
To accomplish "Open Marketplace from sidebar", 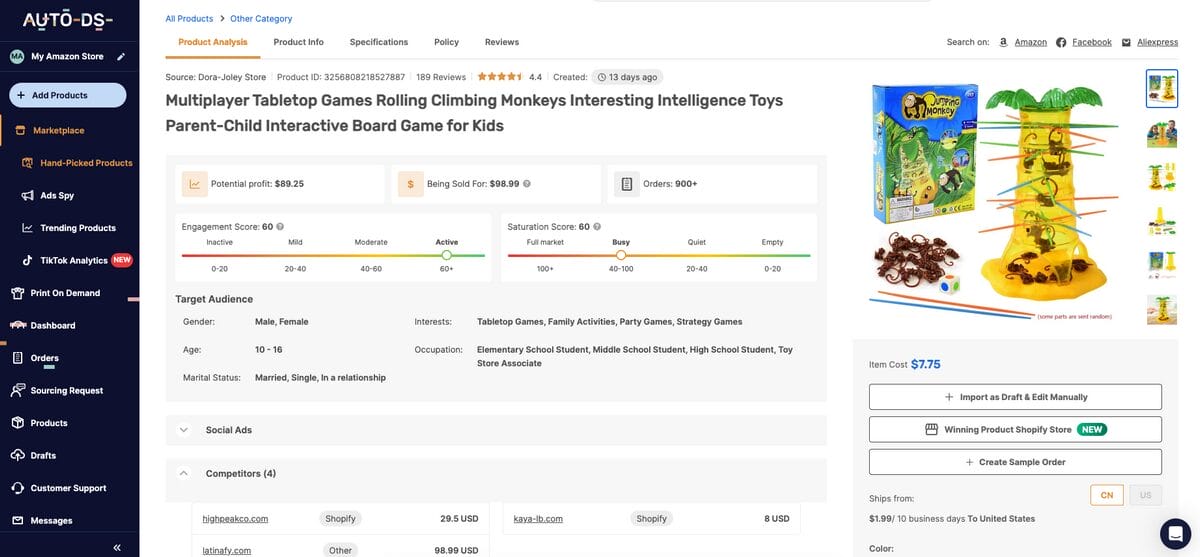I will [58, 130].
